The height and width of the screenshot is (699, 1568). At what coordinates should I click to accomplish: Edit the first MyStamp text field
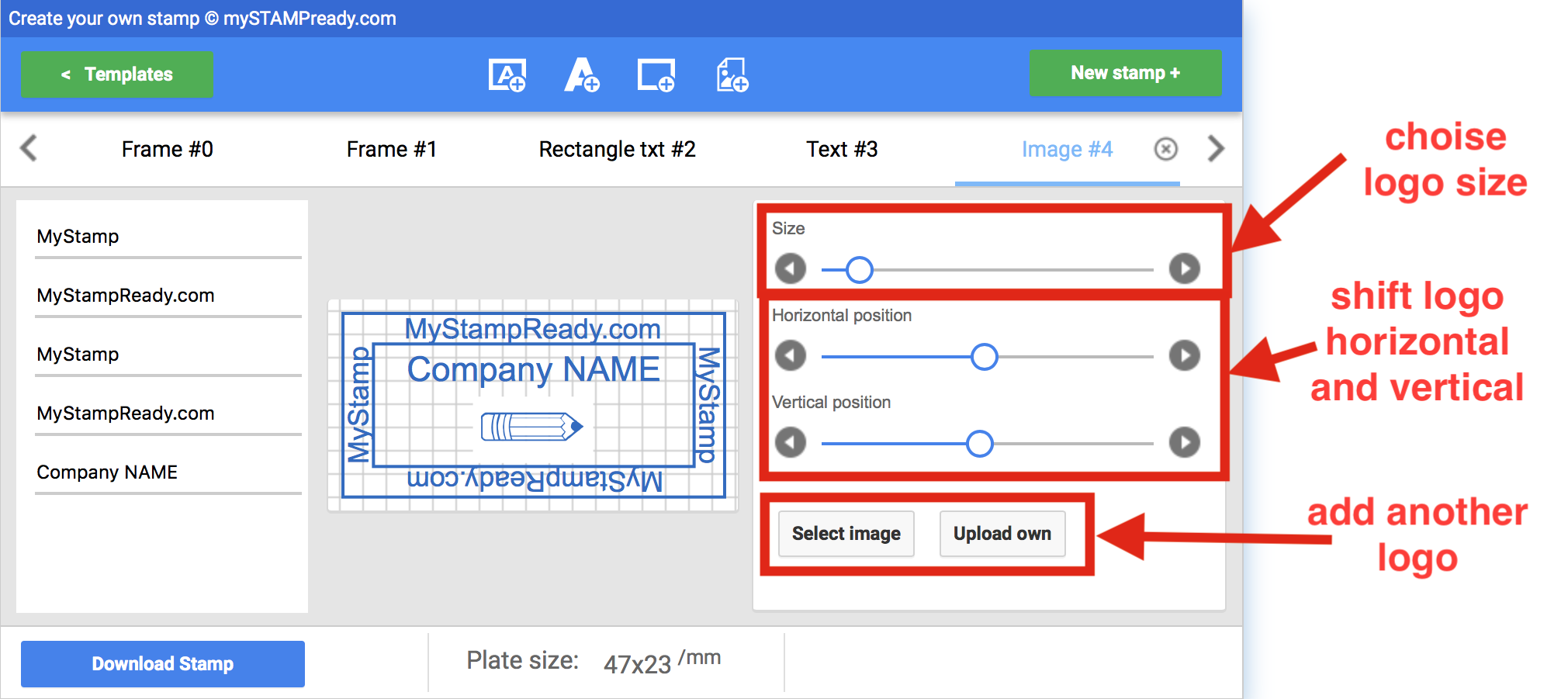(x=168, y=237)
